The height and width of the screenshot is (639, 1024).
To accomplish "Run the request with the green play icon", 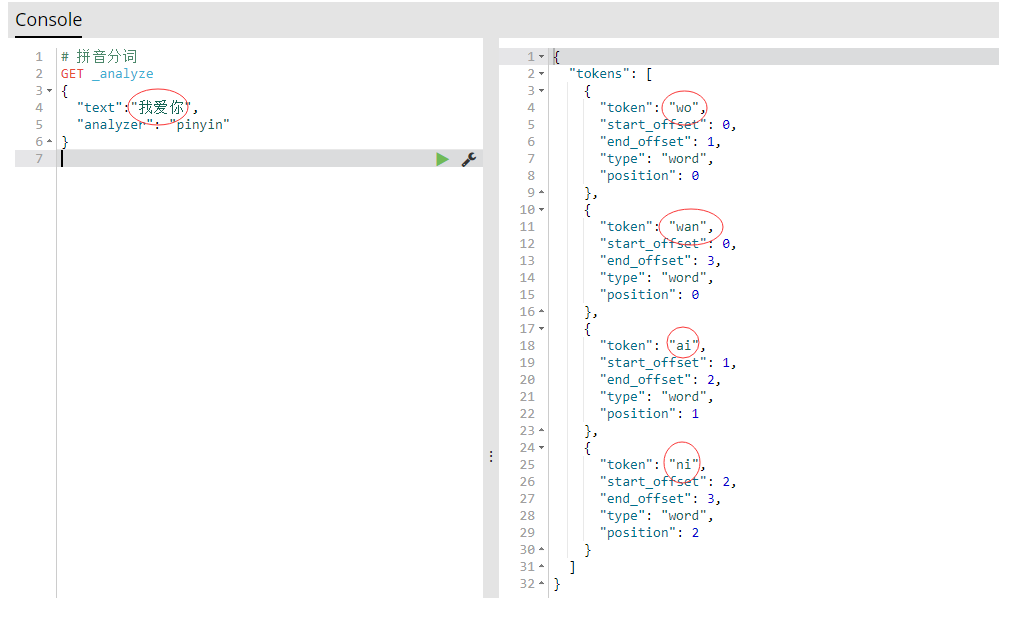I will [442, 159].
